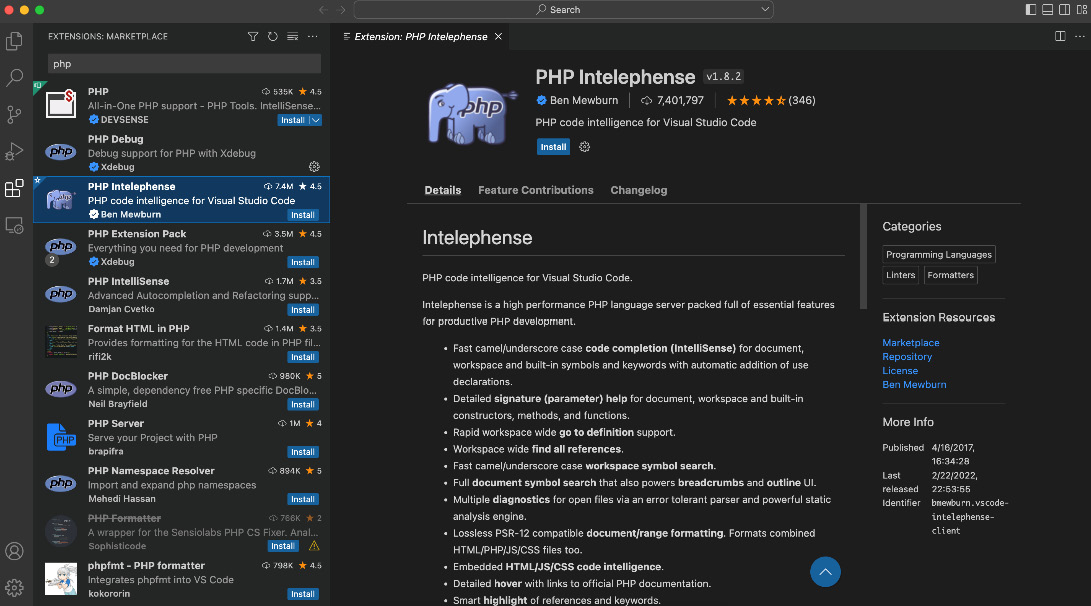Go back using the navigation arrow
The width and height of the screenshot is (1091, 606).
323,10
